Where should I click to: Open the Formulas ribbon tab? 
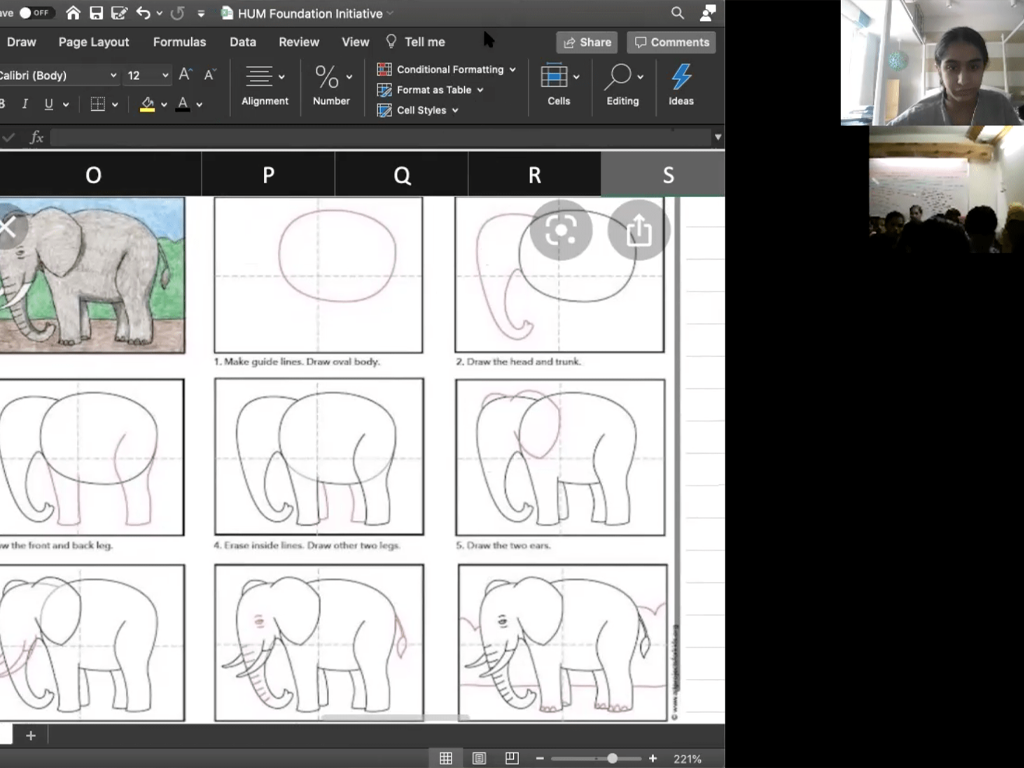click(180, 42)
